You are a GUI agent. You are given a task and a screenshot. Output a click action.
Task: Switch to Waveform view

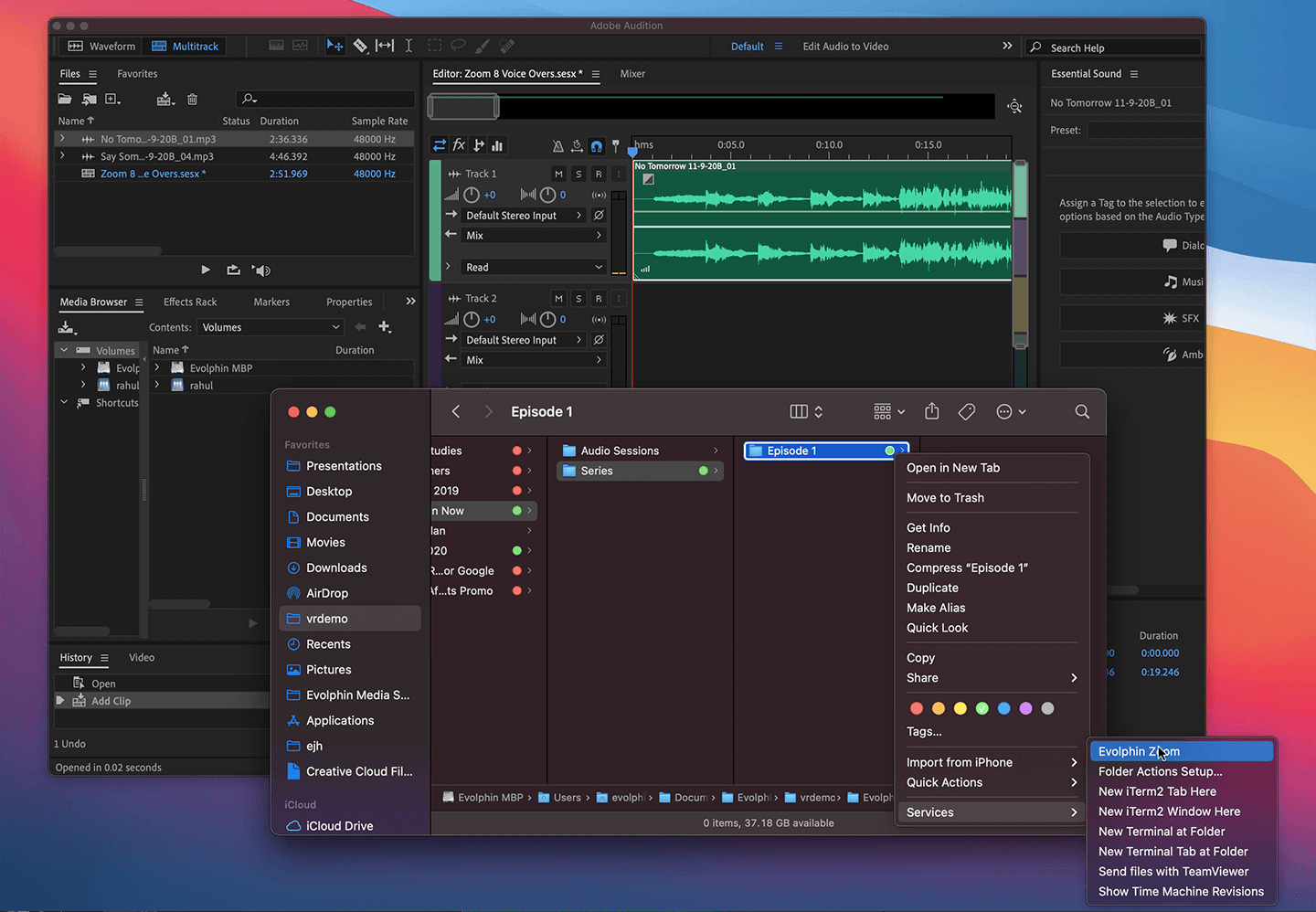coord(101,47)
